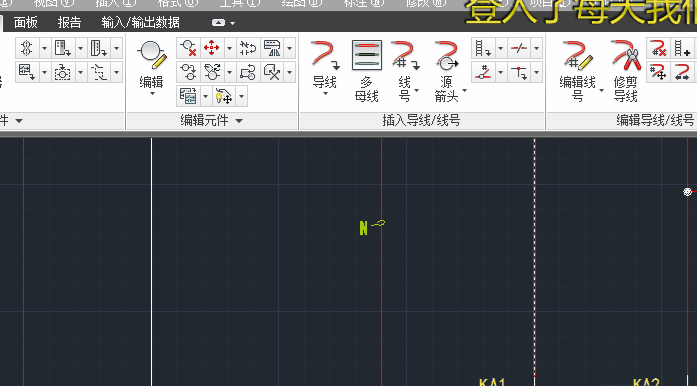Open the dropdown arrow under 导线

coord(325,93)
